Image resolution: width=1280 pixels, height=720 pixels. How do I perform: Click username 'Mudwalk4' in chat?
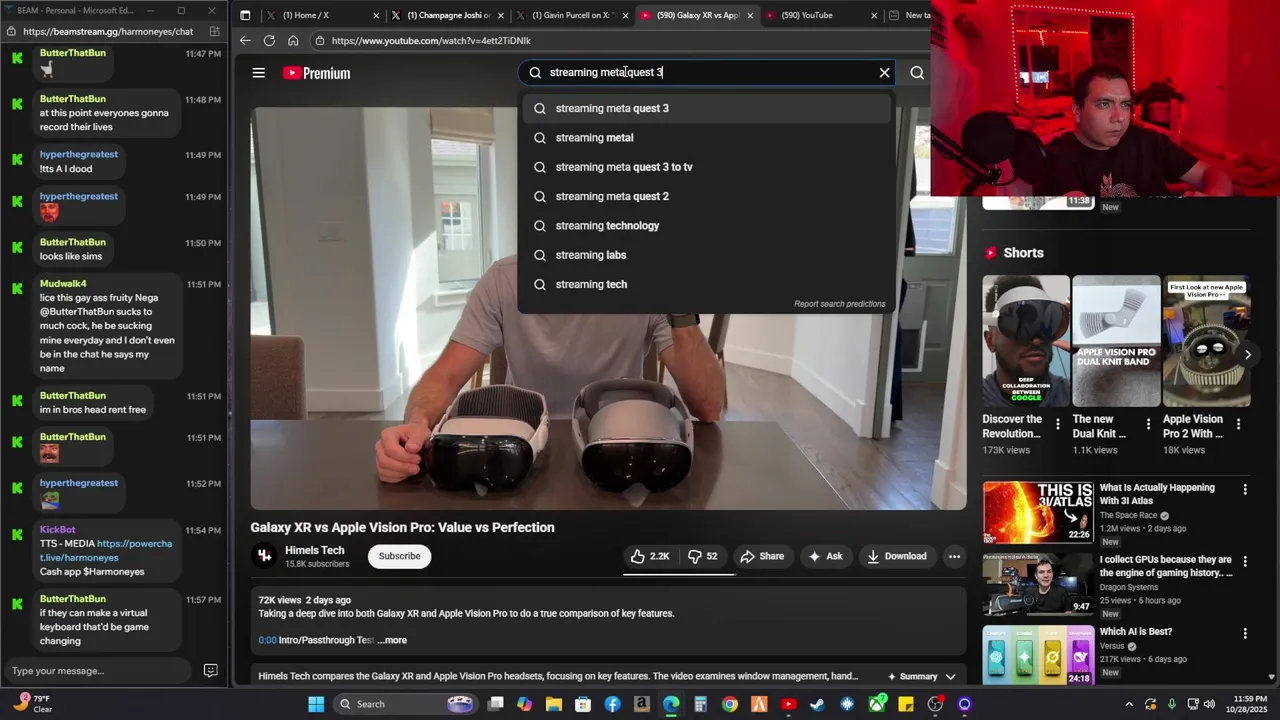63,284
